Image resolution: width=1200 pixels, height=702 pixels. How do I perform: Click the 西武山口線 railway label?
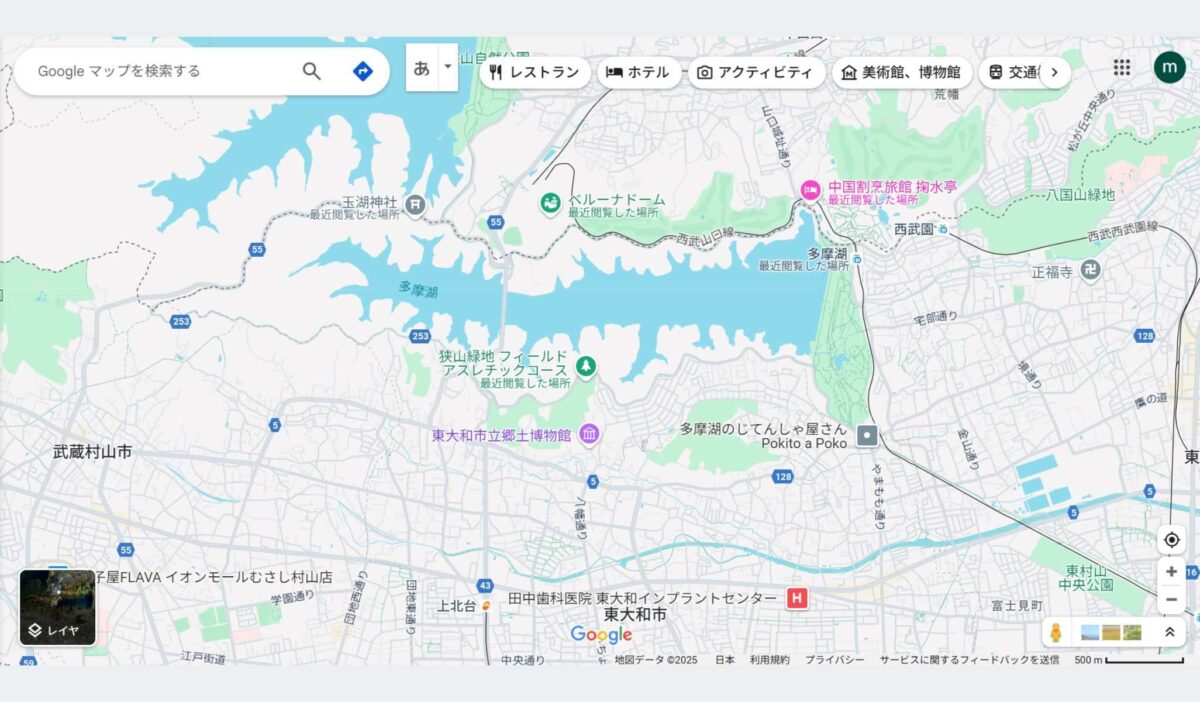point(705,236)
